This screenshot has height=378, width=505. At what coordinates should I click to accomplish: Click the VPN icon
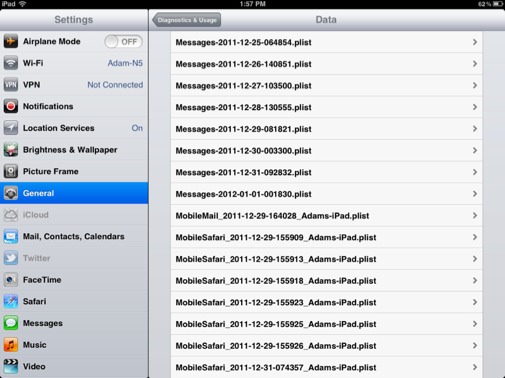pos(11,85)
